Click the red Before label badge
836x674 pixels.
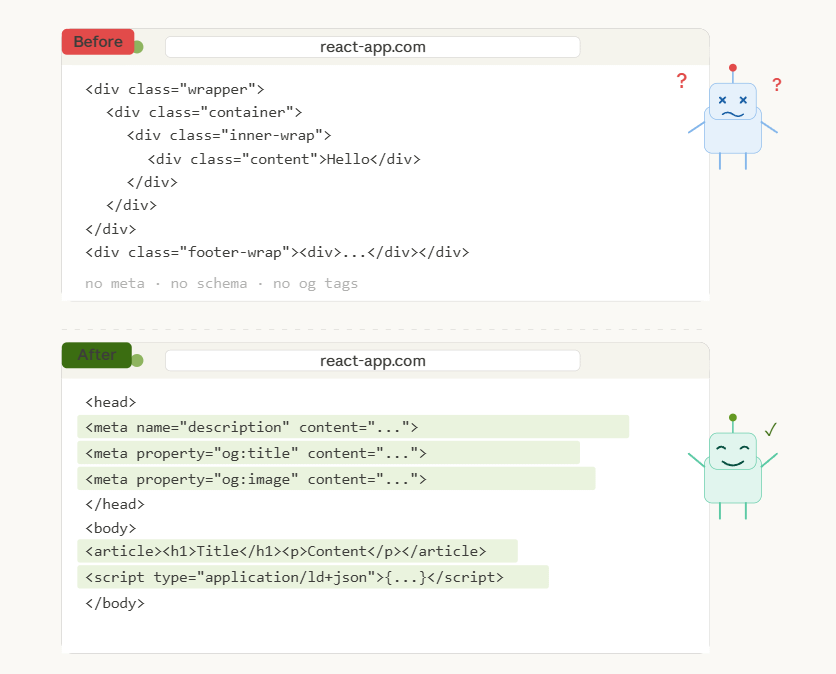(x=98, y=42)
